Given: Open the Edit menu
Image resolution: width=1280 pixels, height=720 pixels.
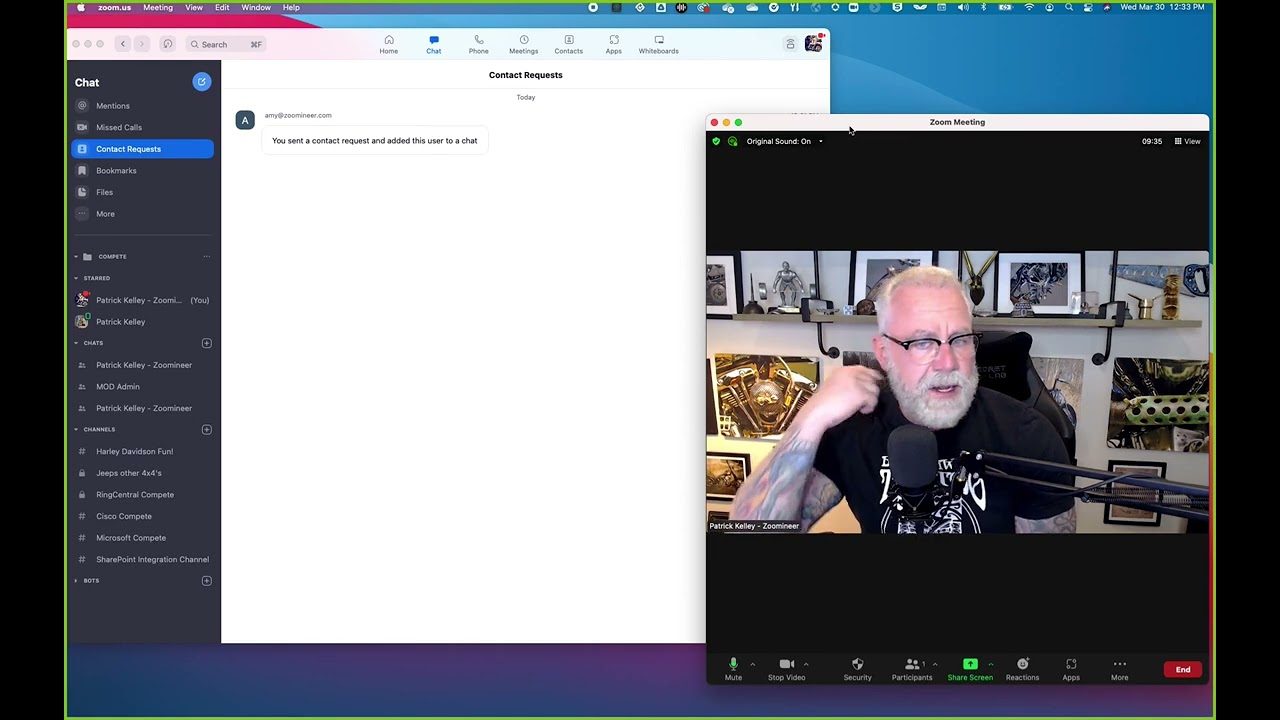Looking at the screenshot, I should click(x=222, y=7).
